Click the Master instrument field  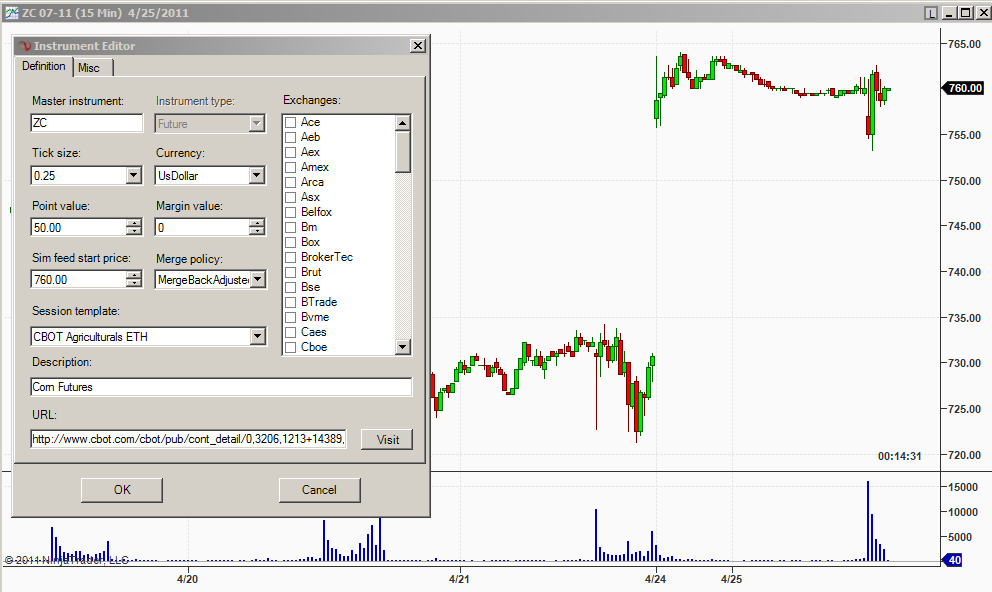click(x=87, y=123)
